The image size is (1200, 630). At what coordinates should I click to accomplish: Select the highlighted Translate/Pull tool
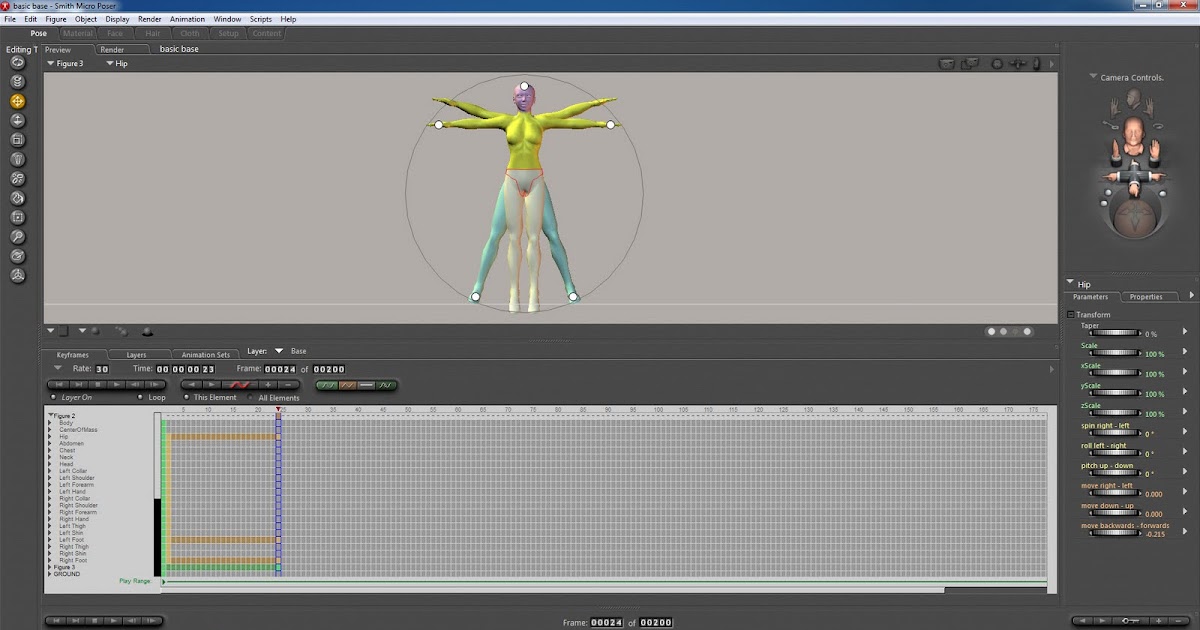point(18,101)
